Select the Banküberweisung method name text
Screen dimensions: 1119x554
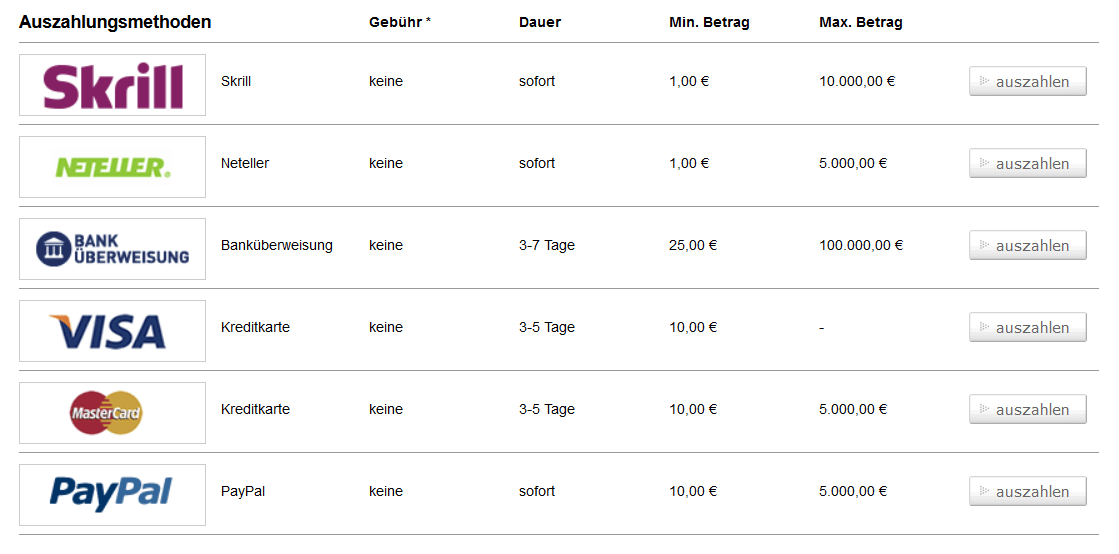[277, 246]
